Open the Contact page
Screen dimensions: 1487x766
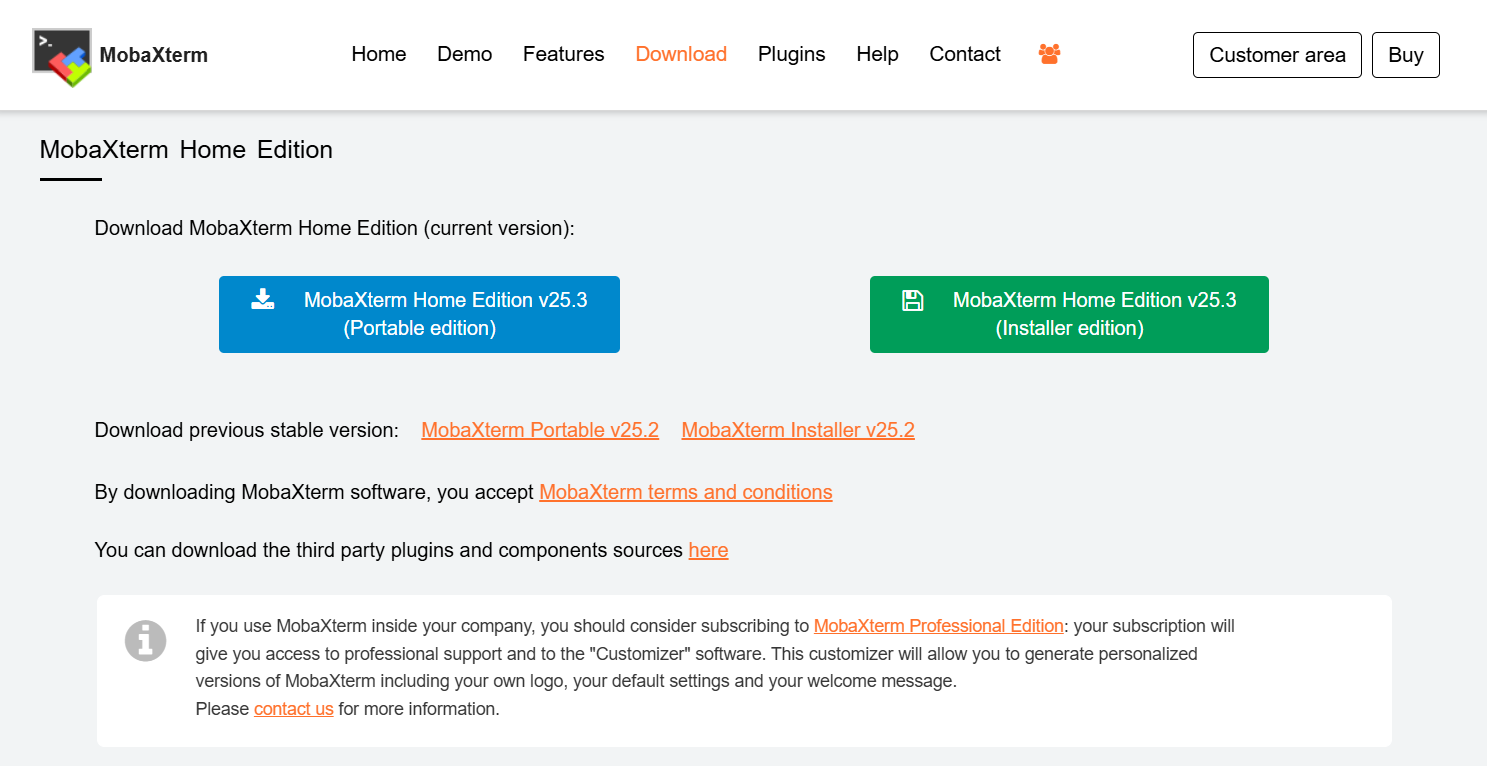pyautogui.click(x=965, y=54)
